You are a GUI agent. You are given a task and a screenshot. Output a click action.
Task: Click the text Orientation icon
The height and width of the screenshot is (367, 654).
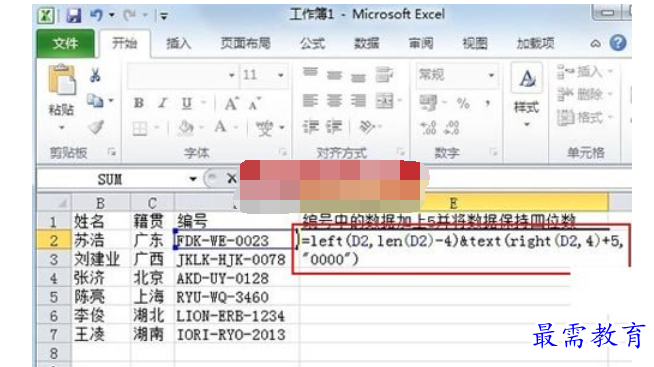click(367, 127)
